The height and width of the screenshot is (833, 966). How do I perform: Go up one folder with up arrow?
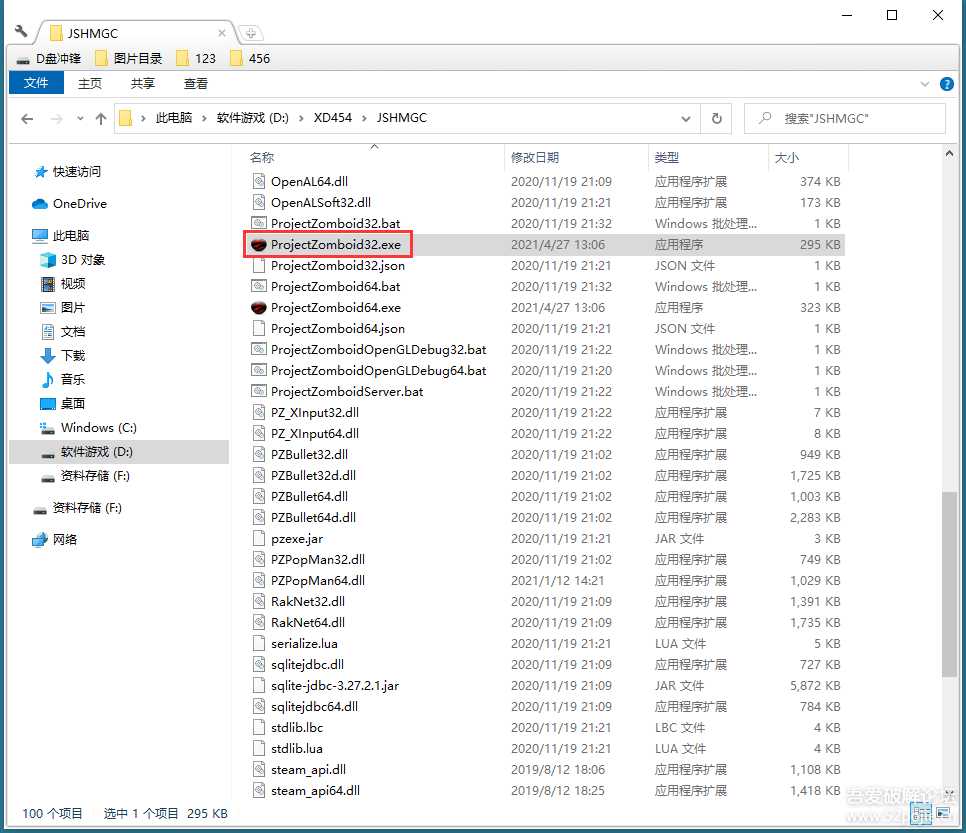pos(100,118)
